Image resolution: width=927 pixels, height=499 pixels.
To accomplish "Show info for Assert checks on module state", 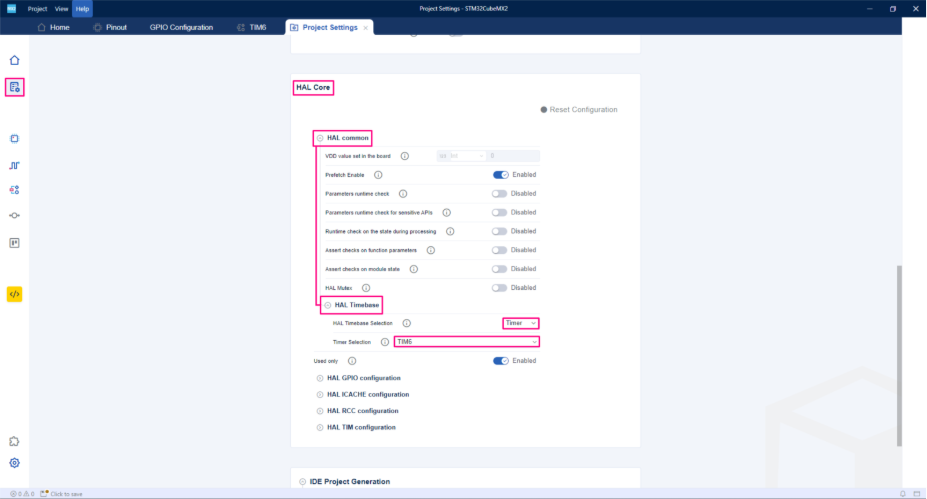I will (x=414, y=269).
